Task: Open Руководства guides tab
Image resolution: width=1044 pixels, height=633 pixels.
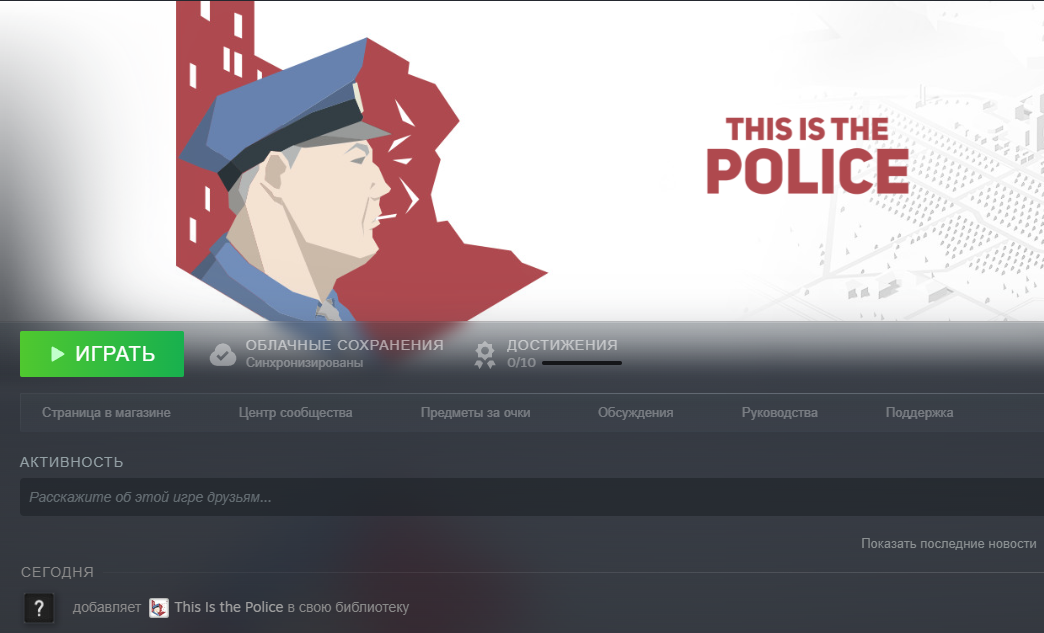Action: coord(780,413)
